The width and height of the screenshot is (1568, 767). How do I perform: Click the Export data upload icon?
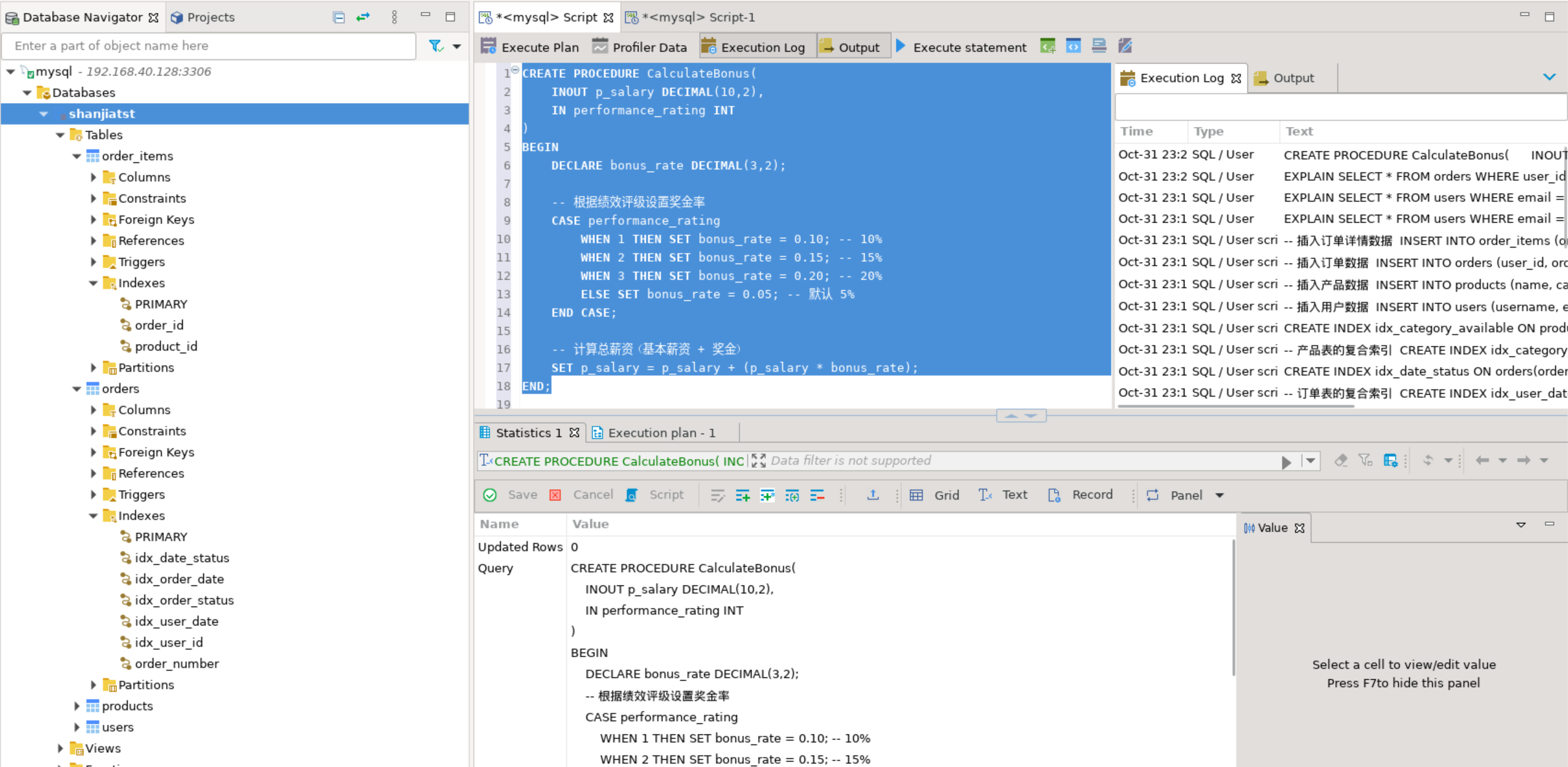873,495
